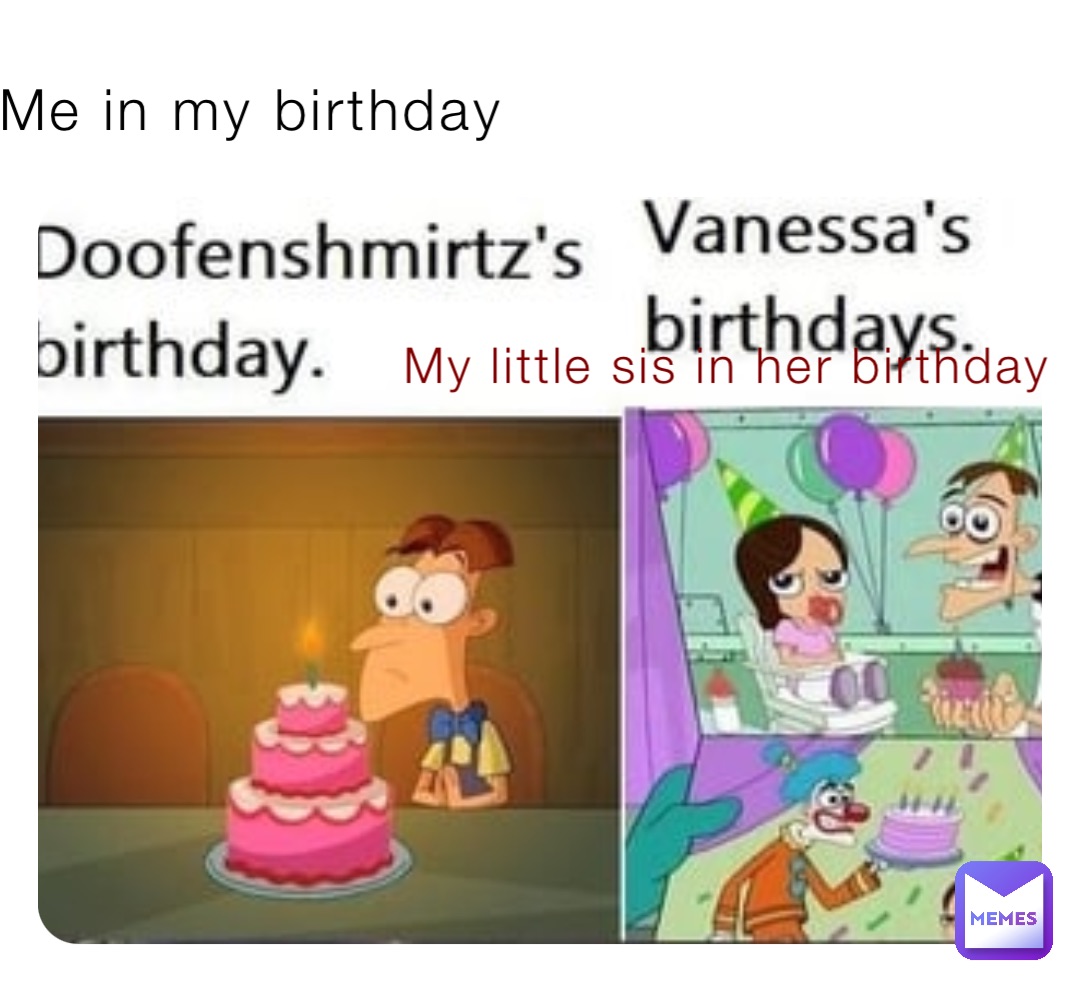This screenshot has height=985, width=1080.
Task: Click the purple cake held by clown
Action: 920,827
